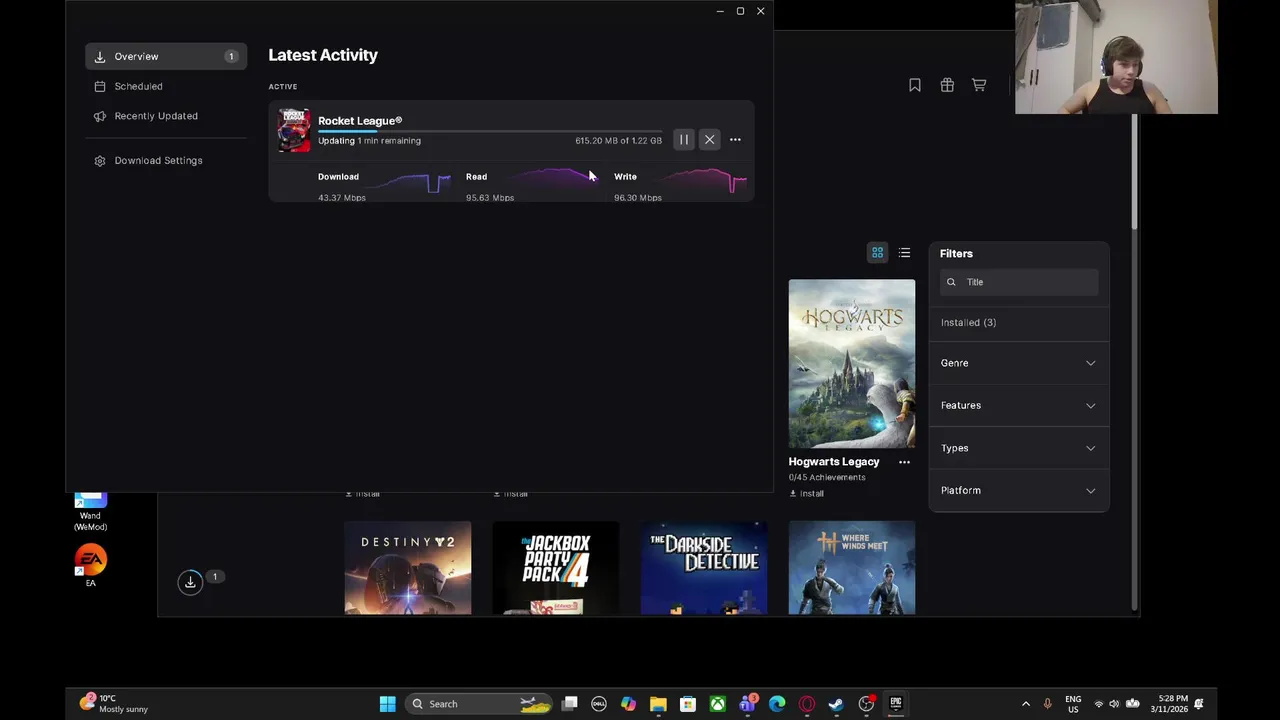Screen dimensions: 1280x720
Task: Open the weather widget showing 10°C
Action: (x=115, y=704)
